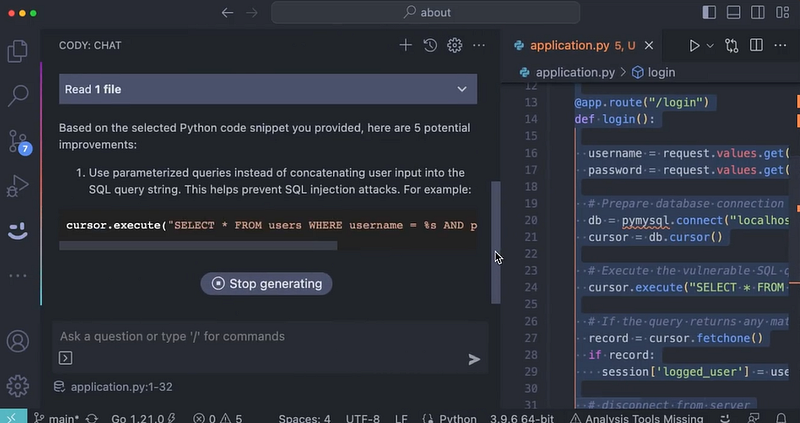Expand the Read 1 file section

pos(268,89)
